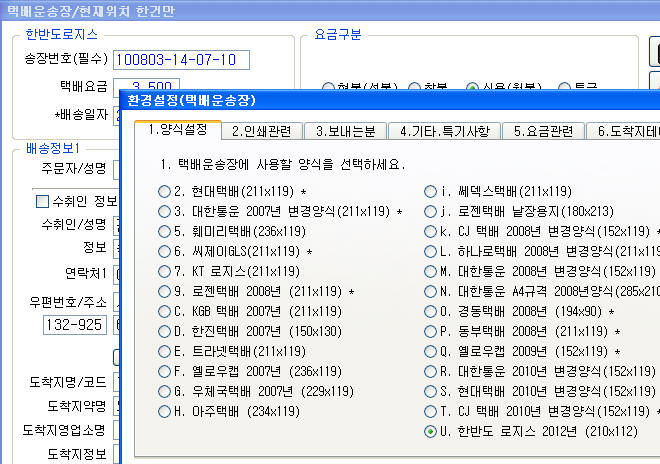Select radio Q. 옐로우캡 2009년

point(430,352)
